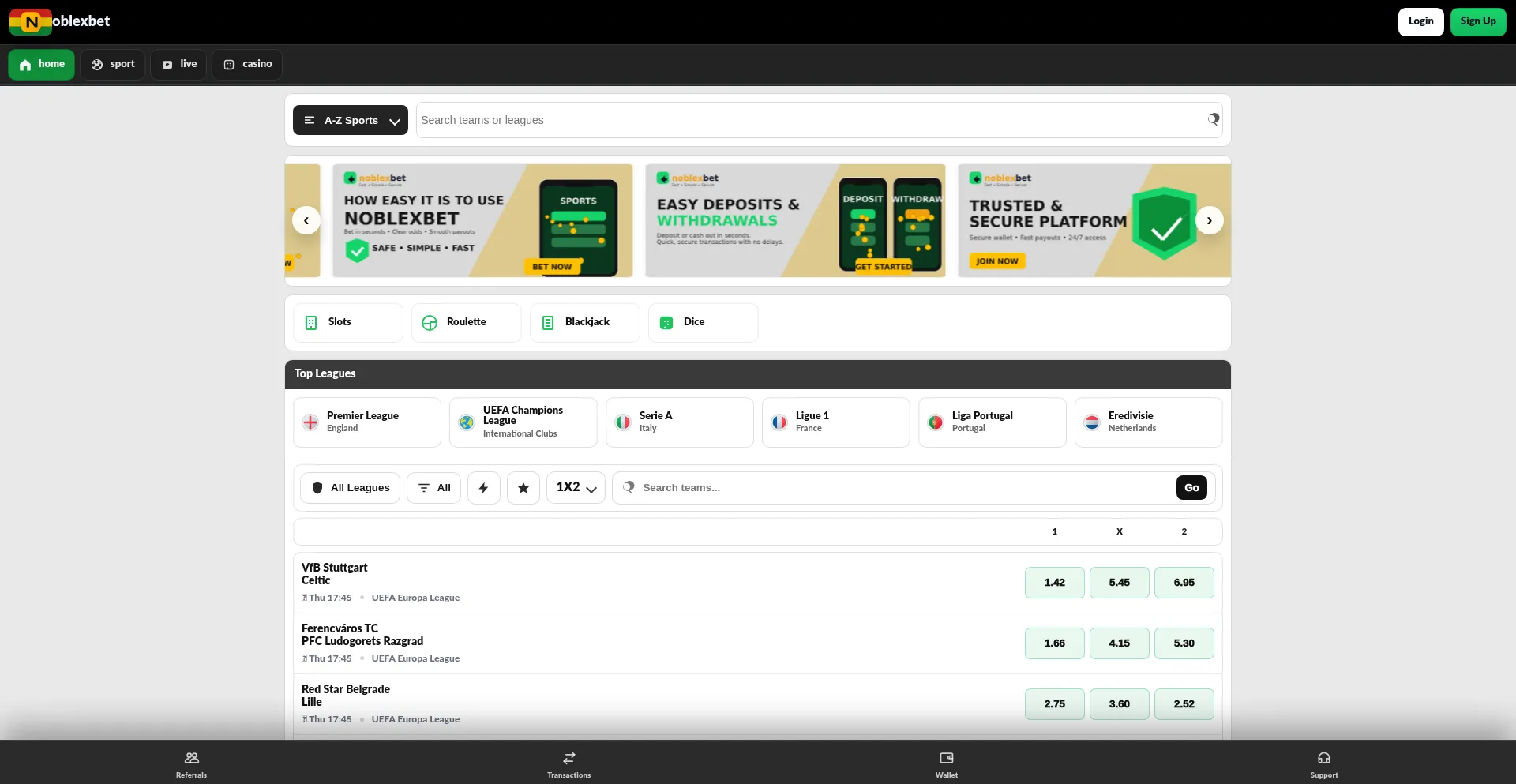Open the All filter button
Screen dimensions: 1516x784
coord(434,488)
